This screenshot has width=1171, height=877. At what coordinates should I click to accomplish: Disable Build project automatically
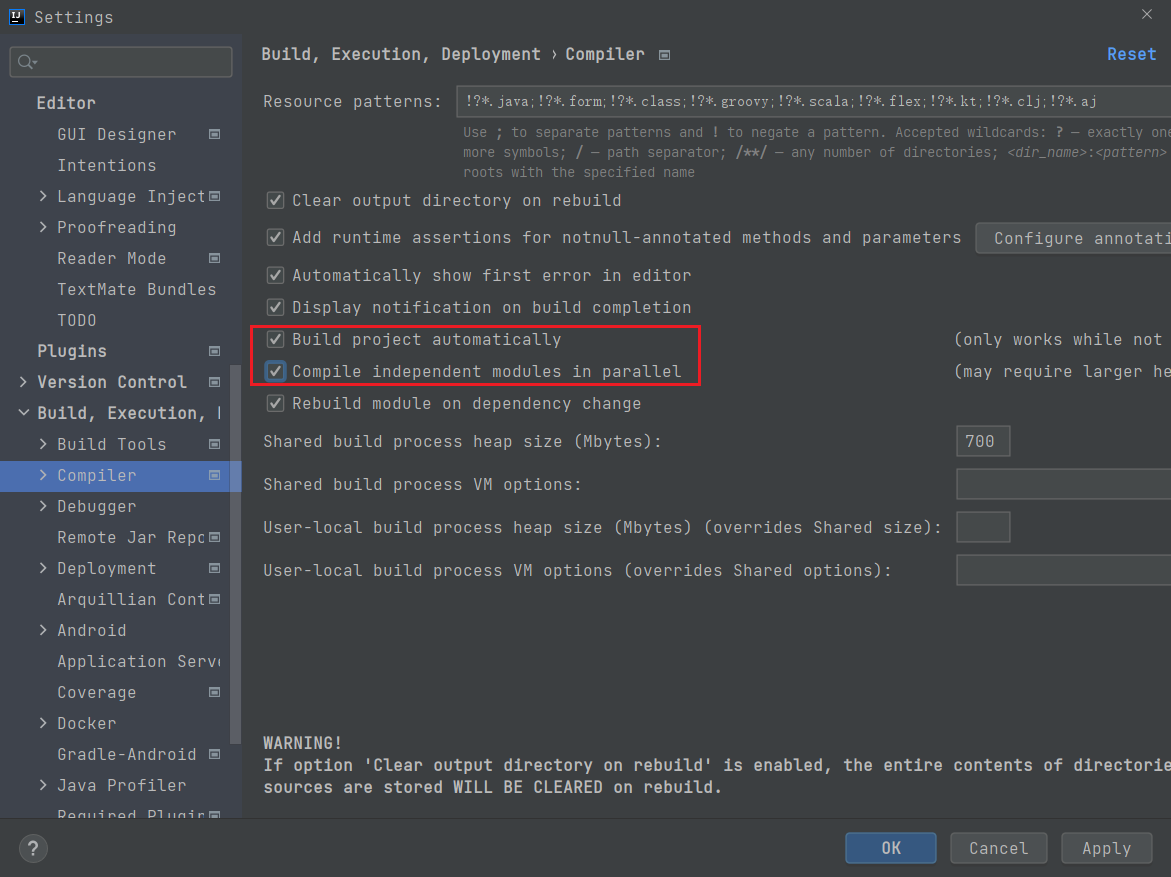coord(274,339)
